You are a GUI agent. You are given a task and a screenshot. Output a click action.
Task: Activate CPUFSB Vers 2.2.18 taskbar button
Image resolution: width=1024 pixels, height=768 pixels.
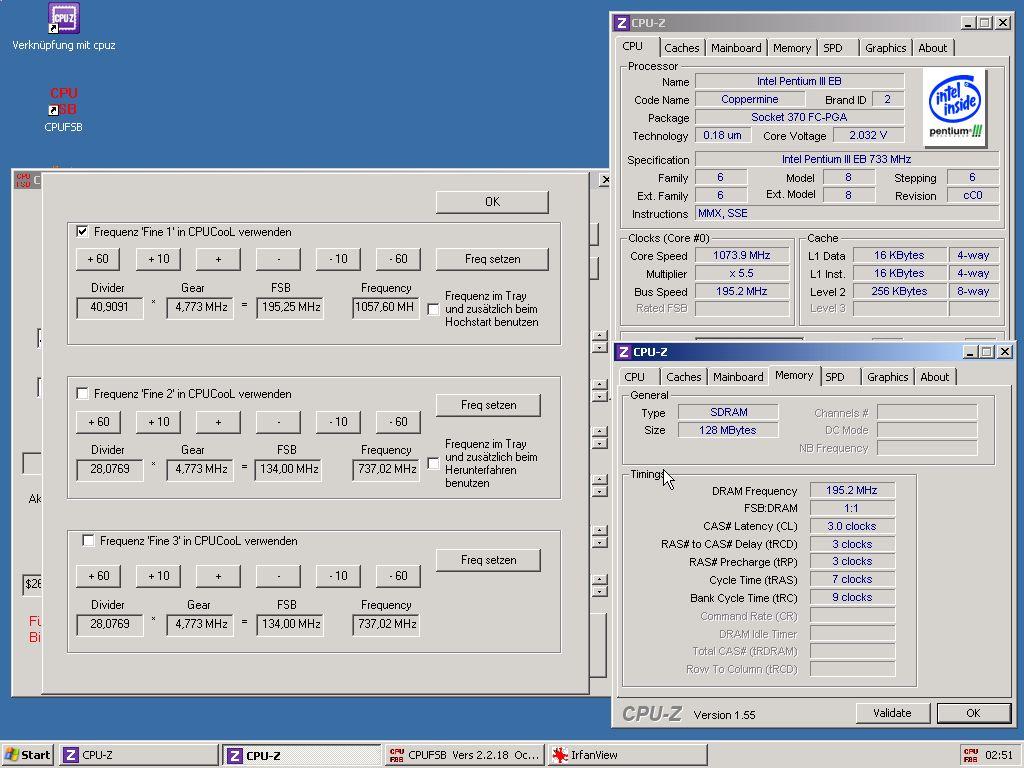tap(464, 755)
